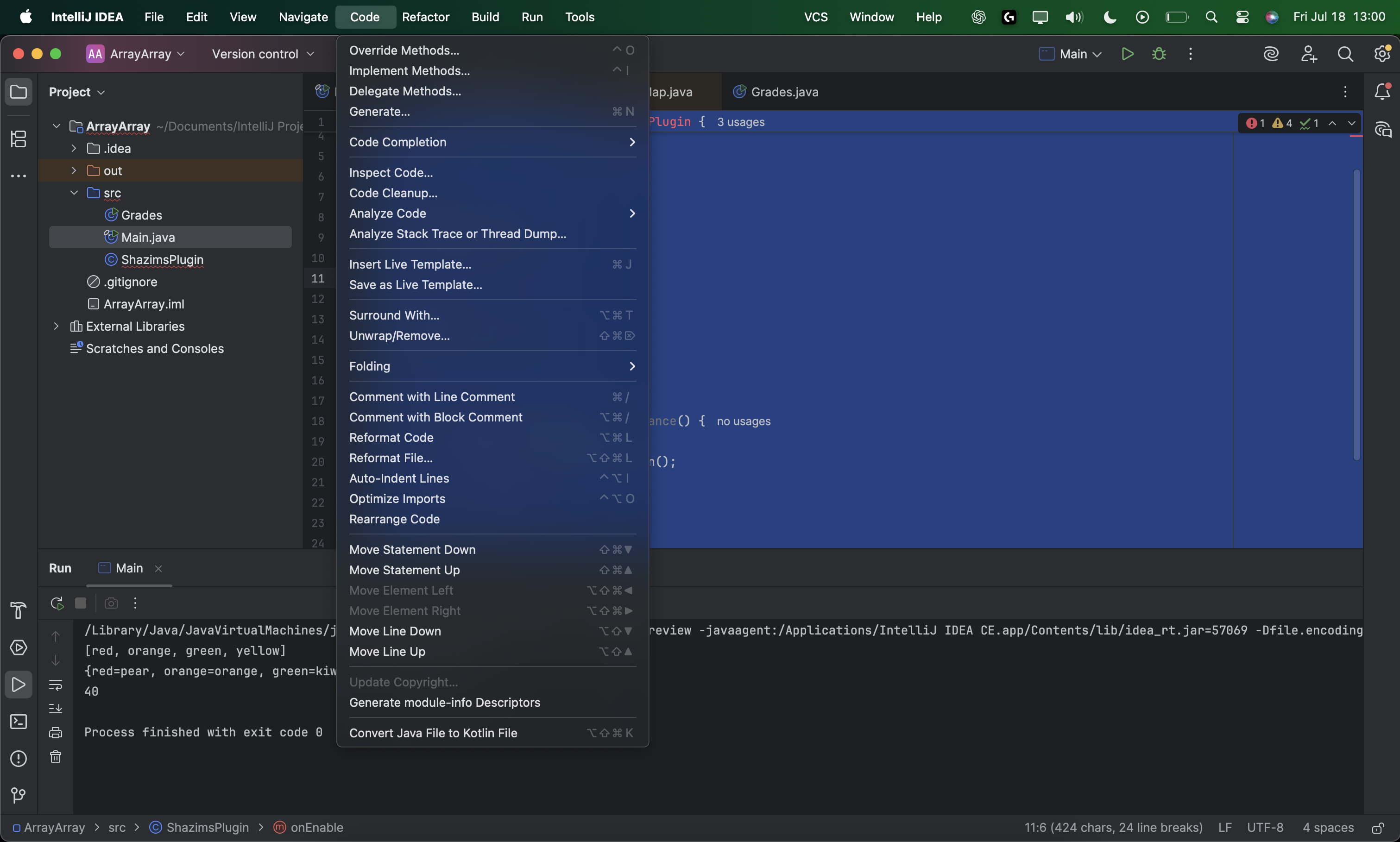
Task: Run Main with the green play button
Action: coord(1128,54)
